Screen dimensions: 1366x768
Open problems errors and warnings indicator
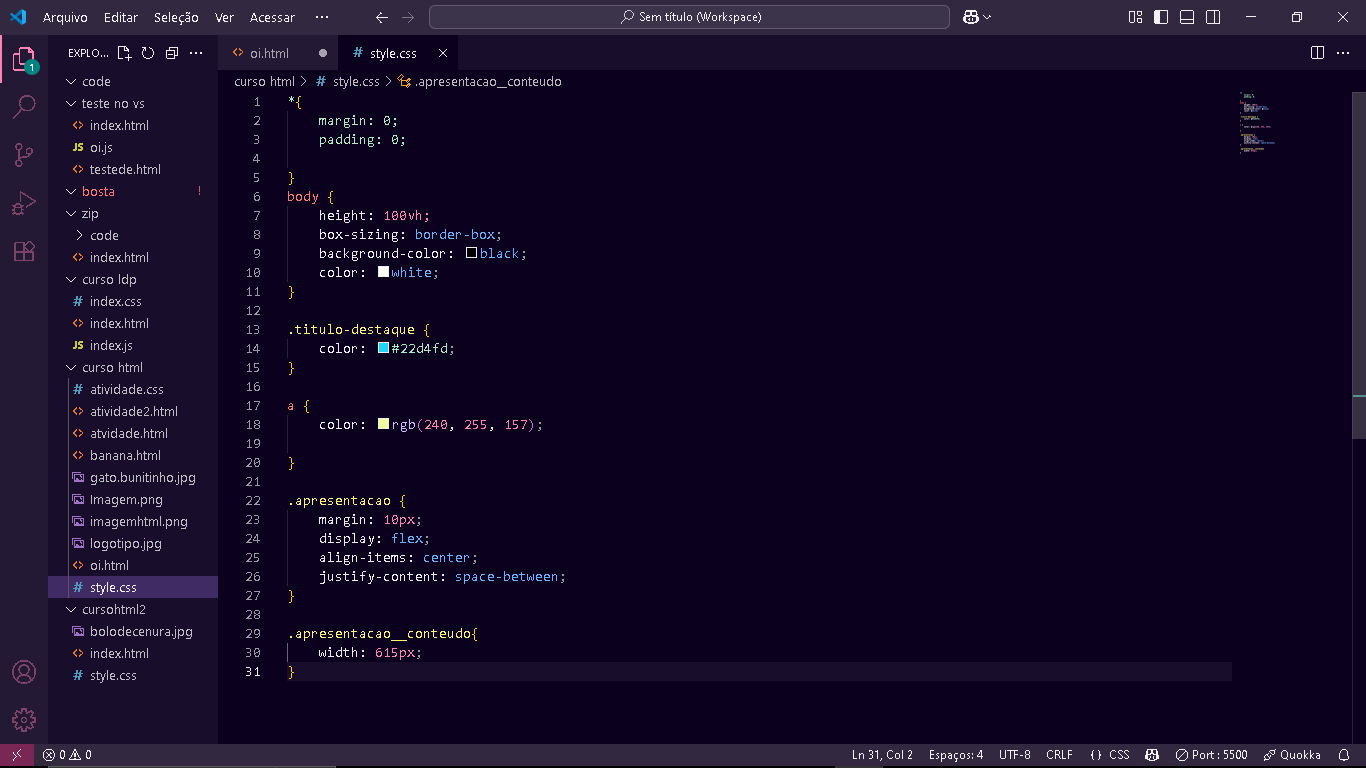click(x=67, y=755)
